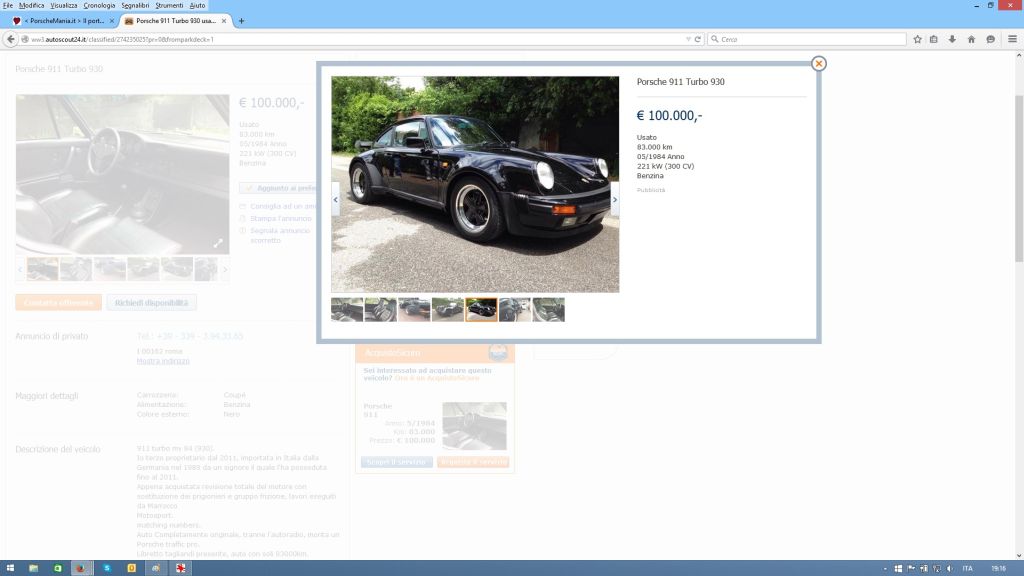The height and width of the screenshot is (576, 1024).
Task: Show bookmarks list icon
Action: coord(934,39)
